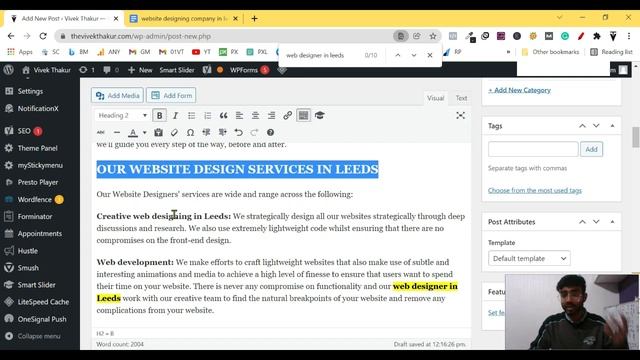Apply italic formatting
Viewport: 640px width, 360px height.
(176, 116)
